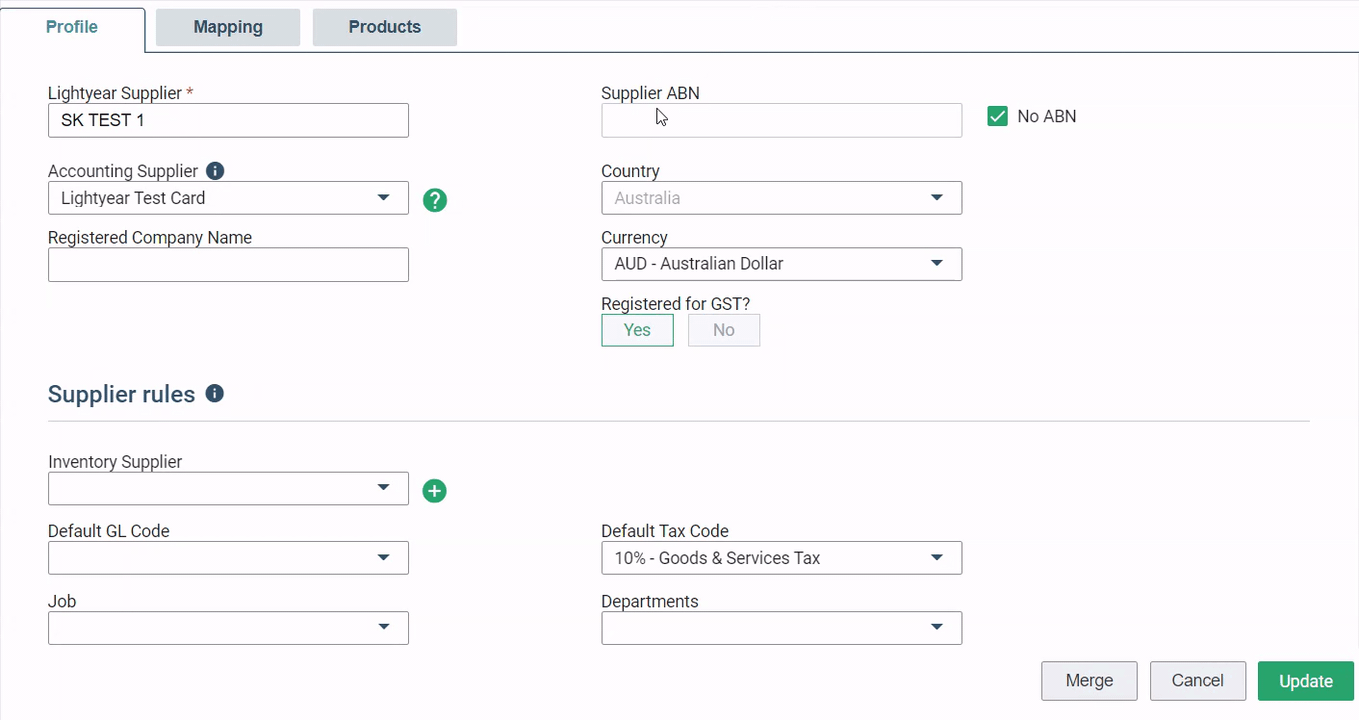The height and width of the screenshot is (720, 1359).
Task: Click the green question mark help icon
Action: pyautogui.click(x=435, y=200)
